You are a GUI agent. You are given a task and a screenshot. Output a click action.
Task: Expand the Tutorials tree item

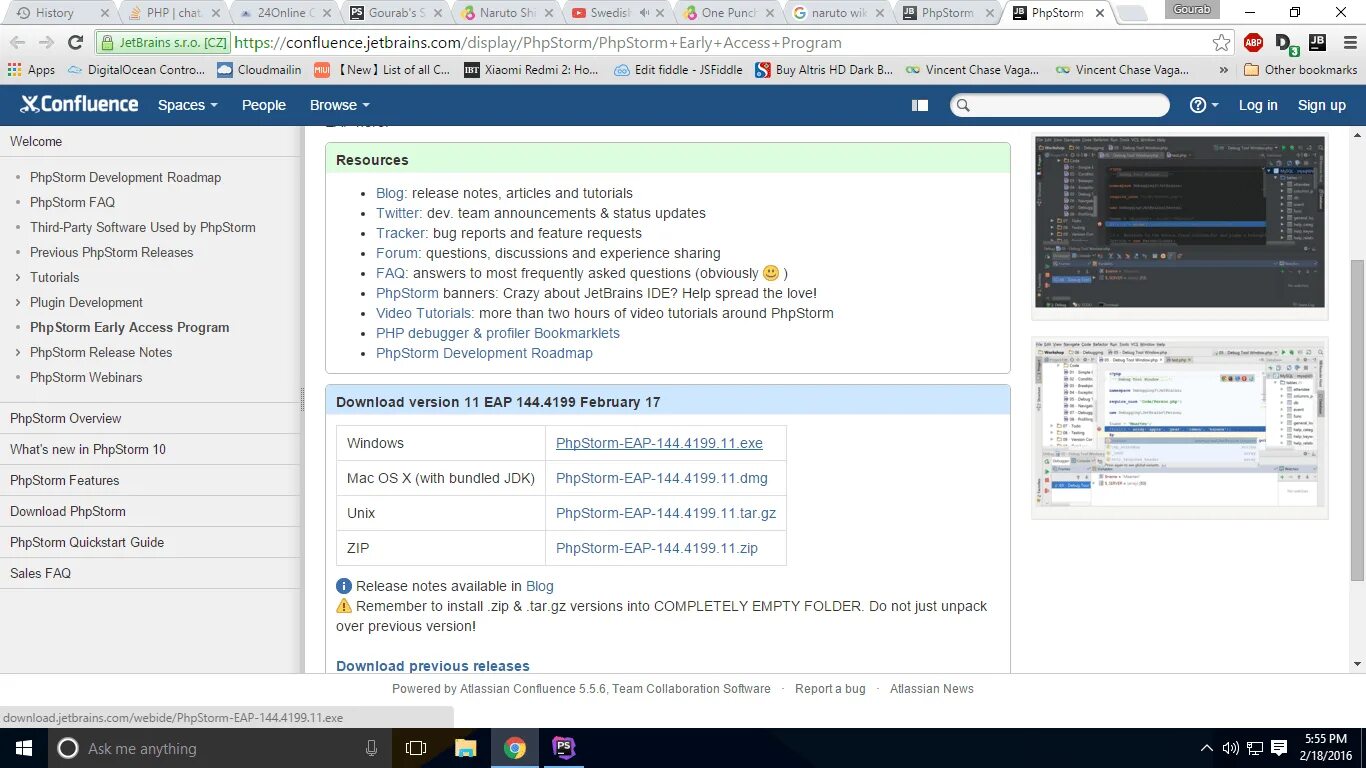18,277
